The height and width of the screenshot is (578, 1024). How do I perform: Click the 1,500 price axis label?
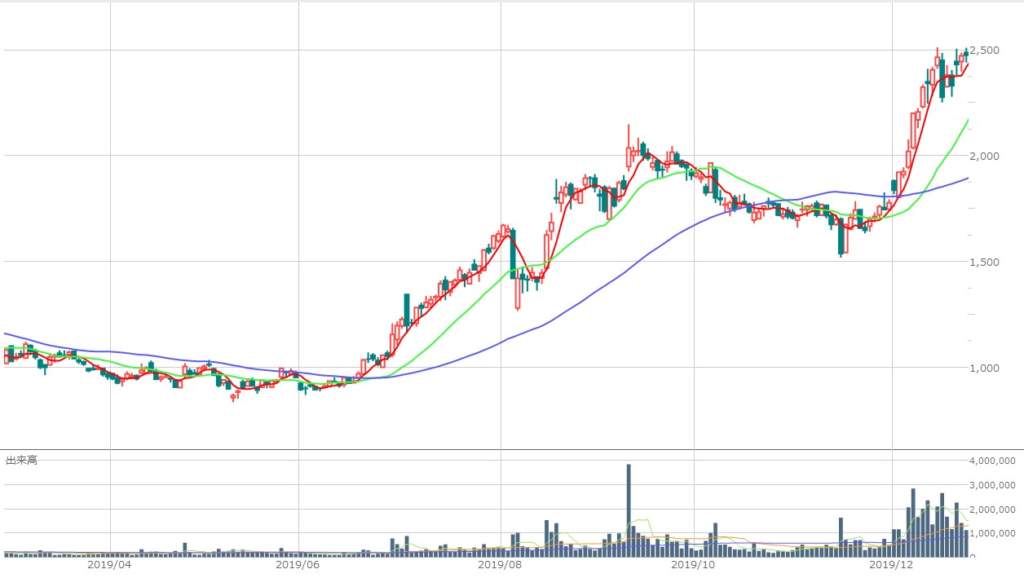[984, 262]
